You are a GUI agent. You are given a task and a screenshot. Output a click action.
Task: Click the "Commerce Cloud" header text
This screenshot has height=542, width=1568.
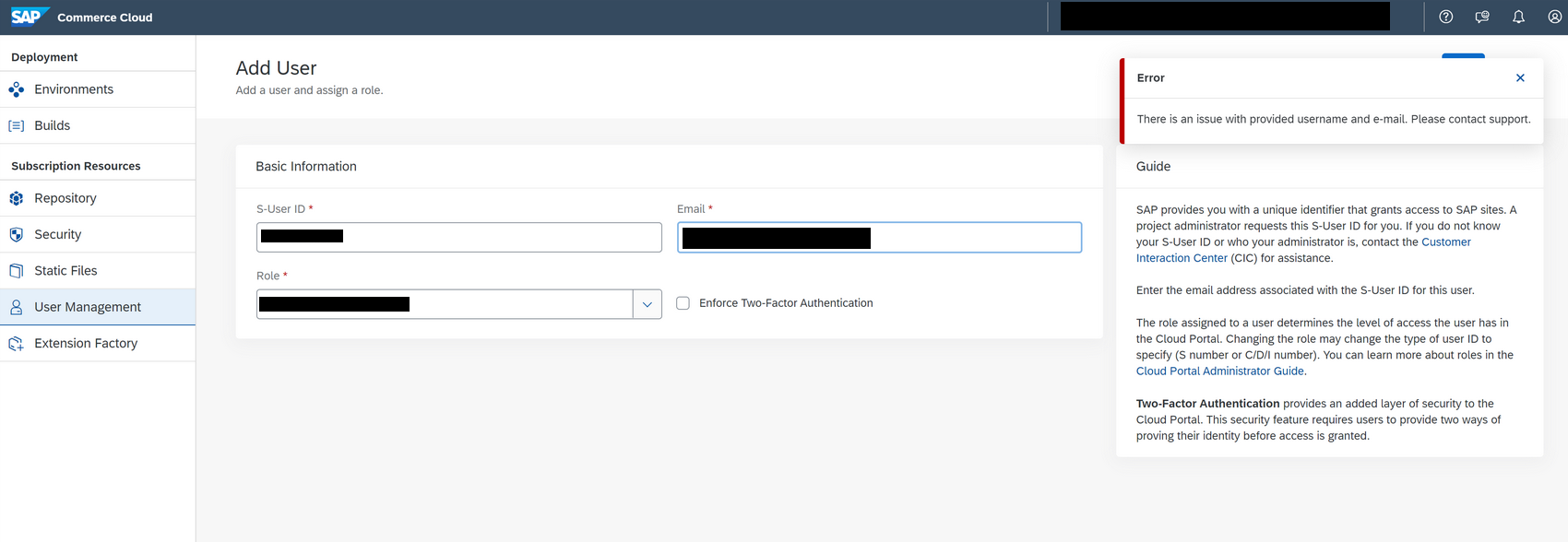click(x=105, y=18)
